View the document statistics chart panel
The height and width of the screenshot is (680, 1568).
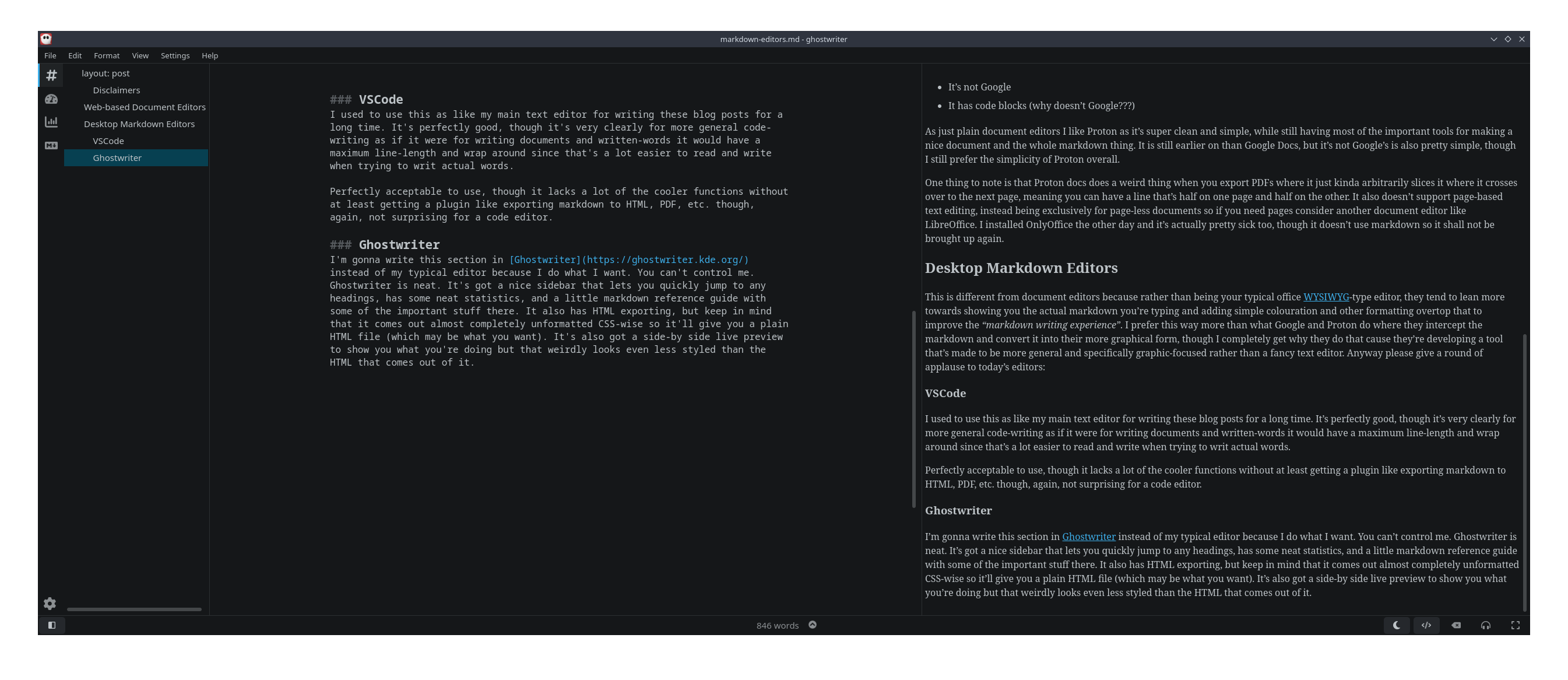[51, 122]
